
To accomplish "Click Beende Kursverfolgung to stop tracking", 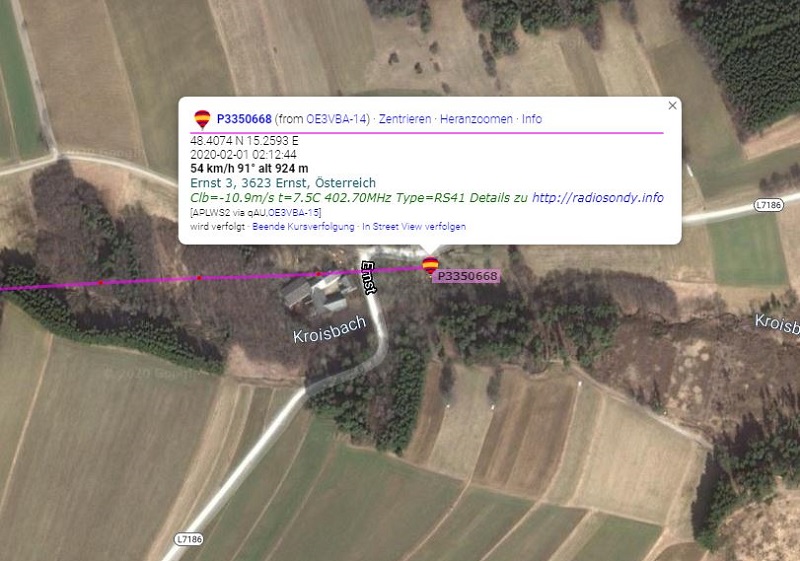I will coord(303,226).
